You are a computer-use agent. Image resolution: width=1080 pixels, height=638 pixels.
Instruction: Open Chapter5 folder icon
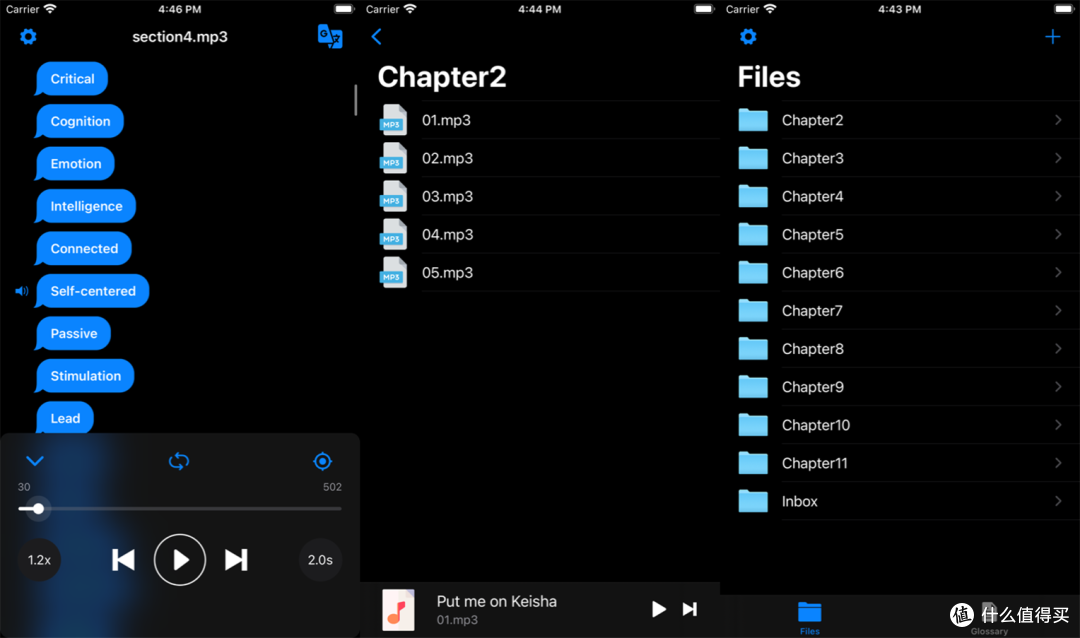coord(753,234)
